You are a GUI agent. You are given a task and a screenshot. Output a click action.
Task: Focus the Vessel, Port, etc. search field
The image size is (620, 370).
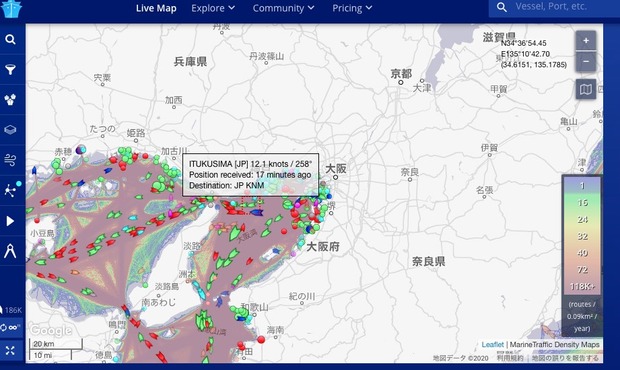(554, 7)
